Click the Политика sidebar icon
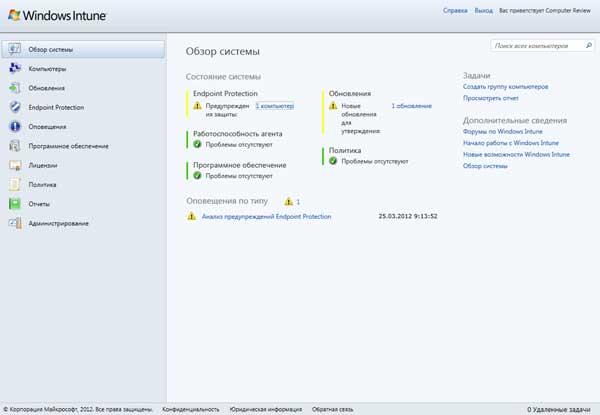 pos(15,184)
